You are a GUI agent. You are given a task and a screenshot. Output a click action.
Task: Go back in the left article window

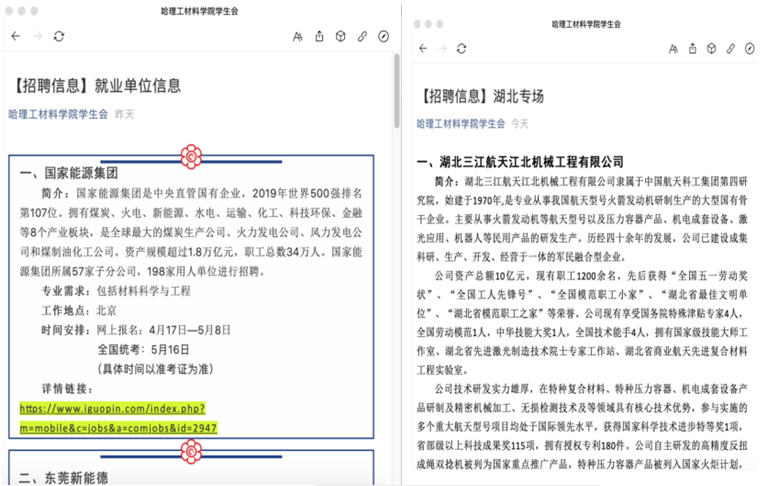click(15, 36)
